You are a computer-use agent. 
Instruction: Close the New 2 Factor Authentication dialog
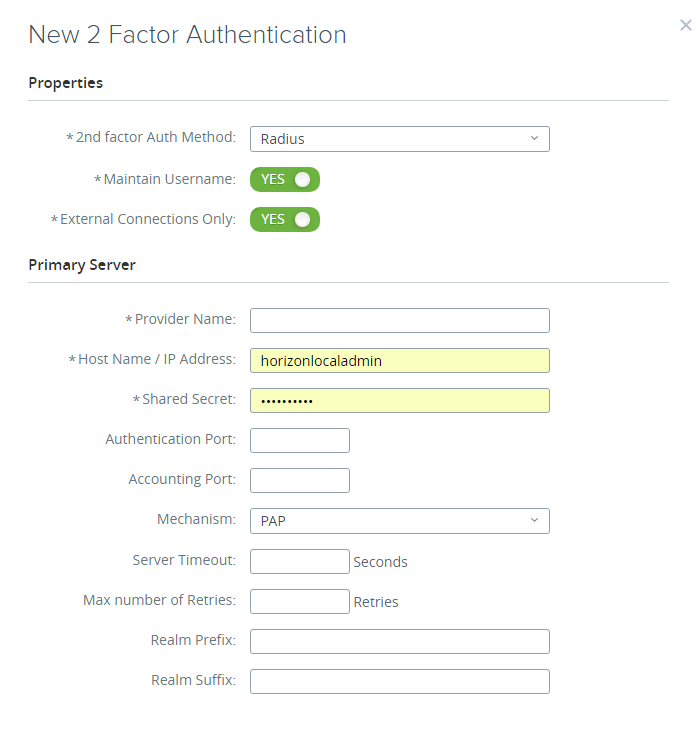pyautogui.click(x=685, y=26)
